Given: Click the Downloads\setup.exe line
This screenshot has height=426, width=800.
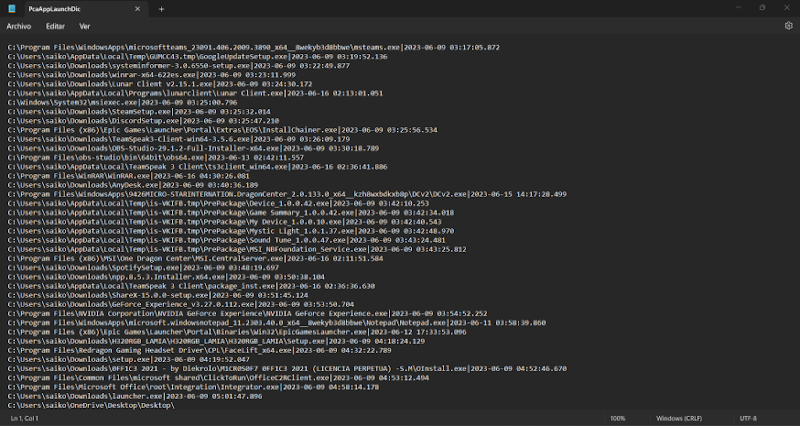Looking at the screenshot, I should [x=129, y=360].
